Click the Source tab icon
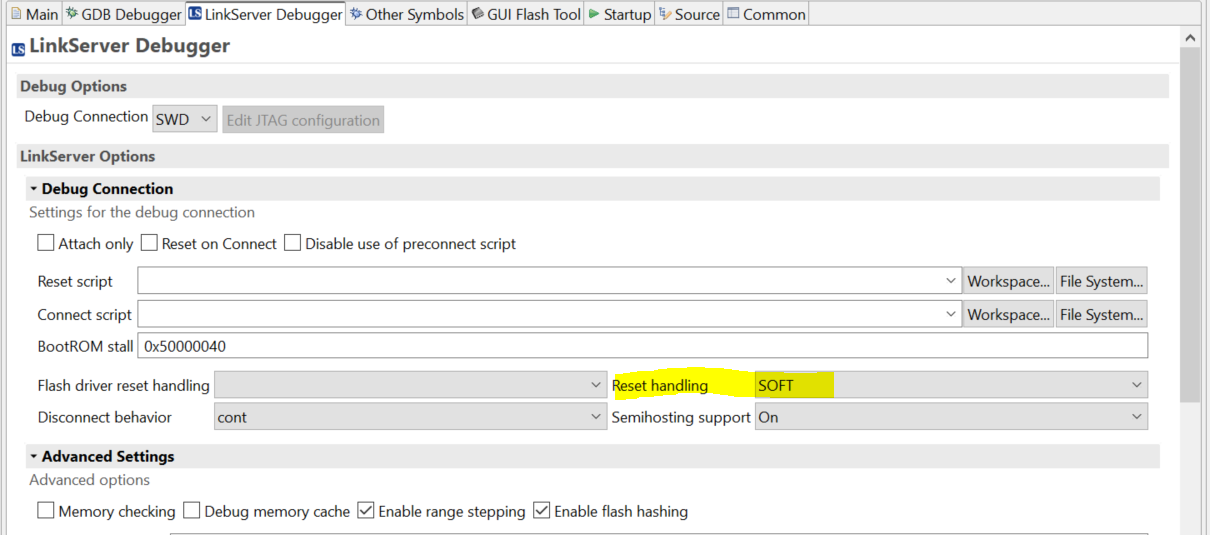 pyautogui.click(x=665, y=14)
